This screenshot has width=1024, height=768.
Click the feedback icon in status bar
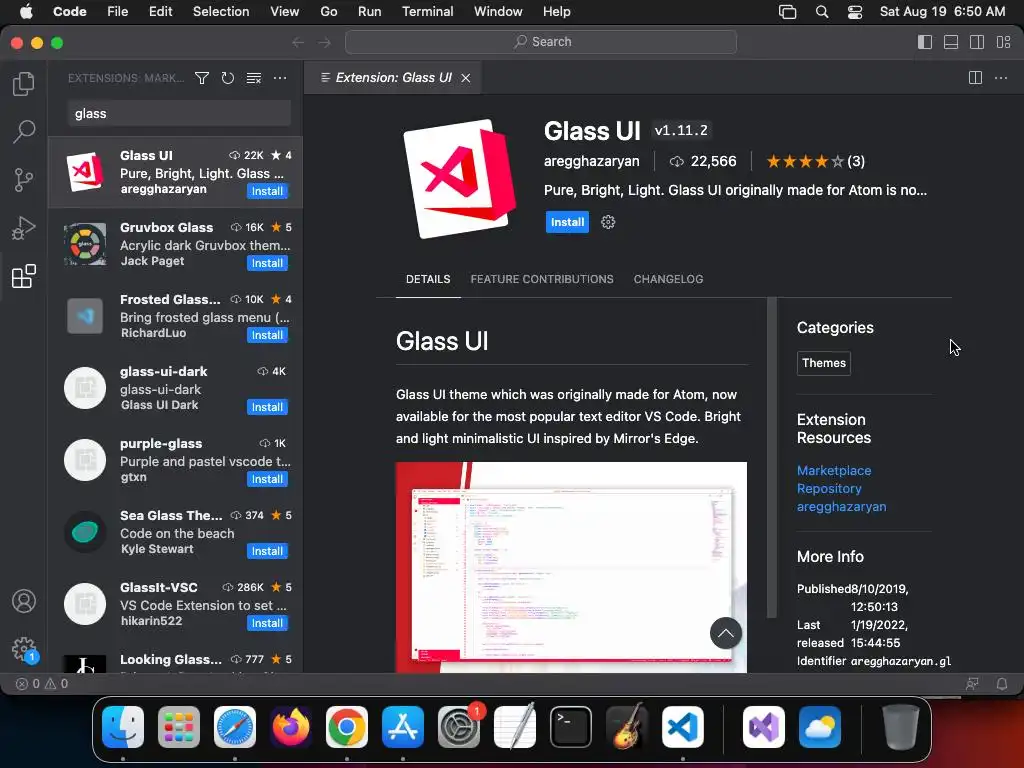972,684
